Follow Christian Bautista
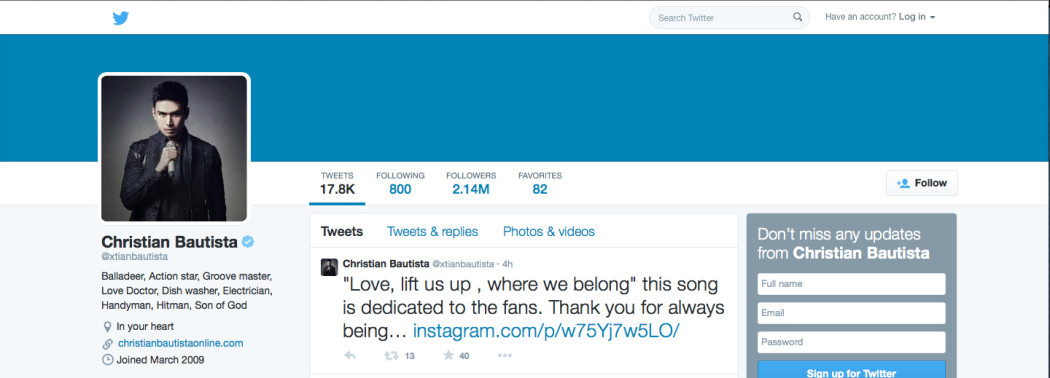 coord(921,183)
